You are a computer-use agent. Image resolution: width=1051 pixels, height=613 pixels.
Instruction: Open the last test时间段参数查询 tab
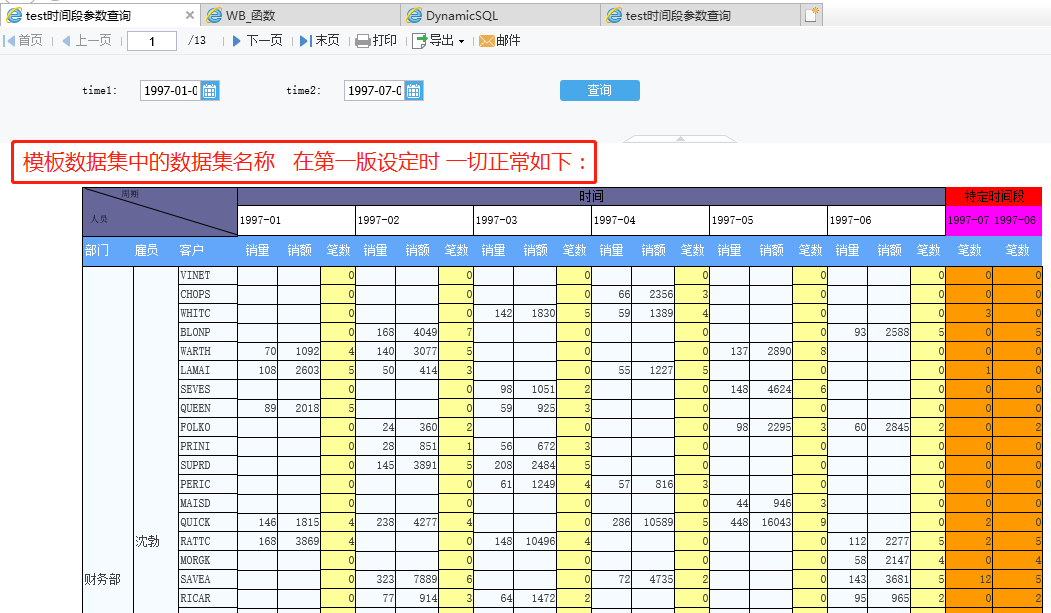(x=700, y=15)
